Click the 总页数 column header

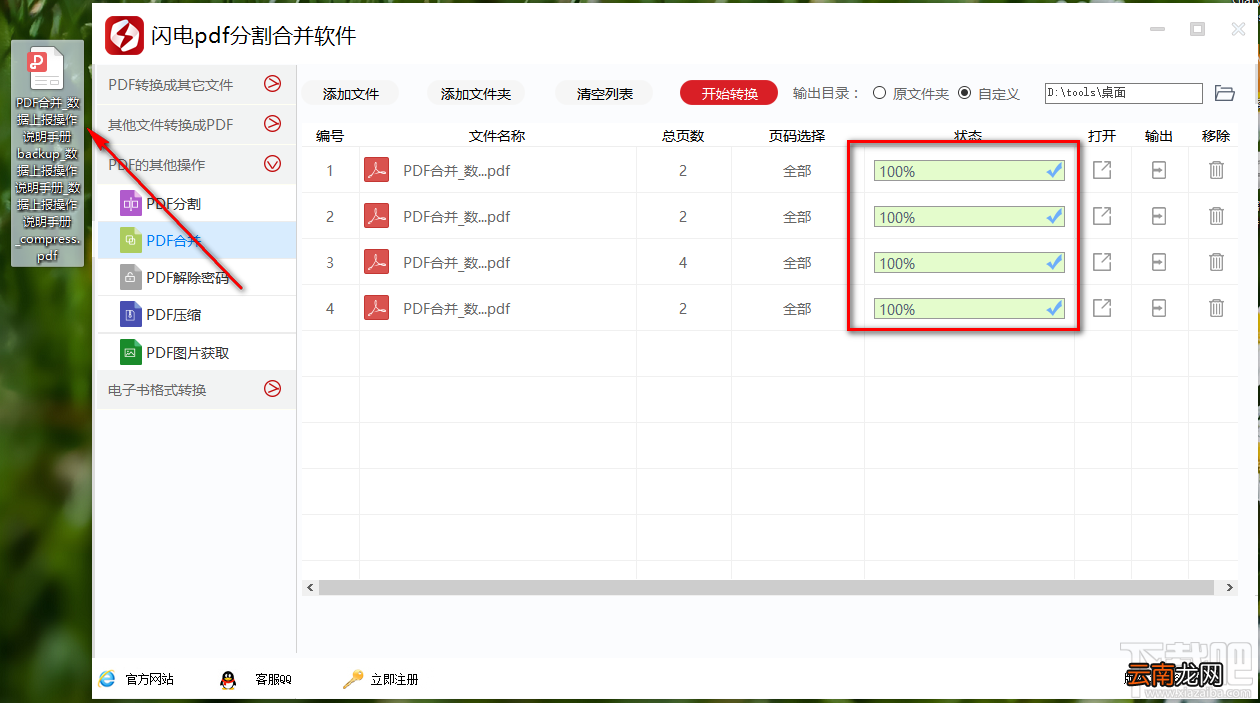[x=683, y=136]
